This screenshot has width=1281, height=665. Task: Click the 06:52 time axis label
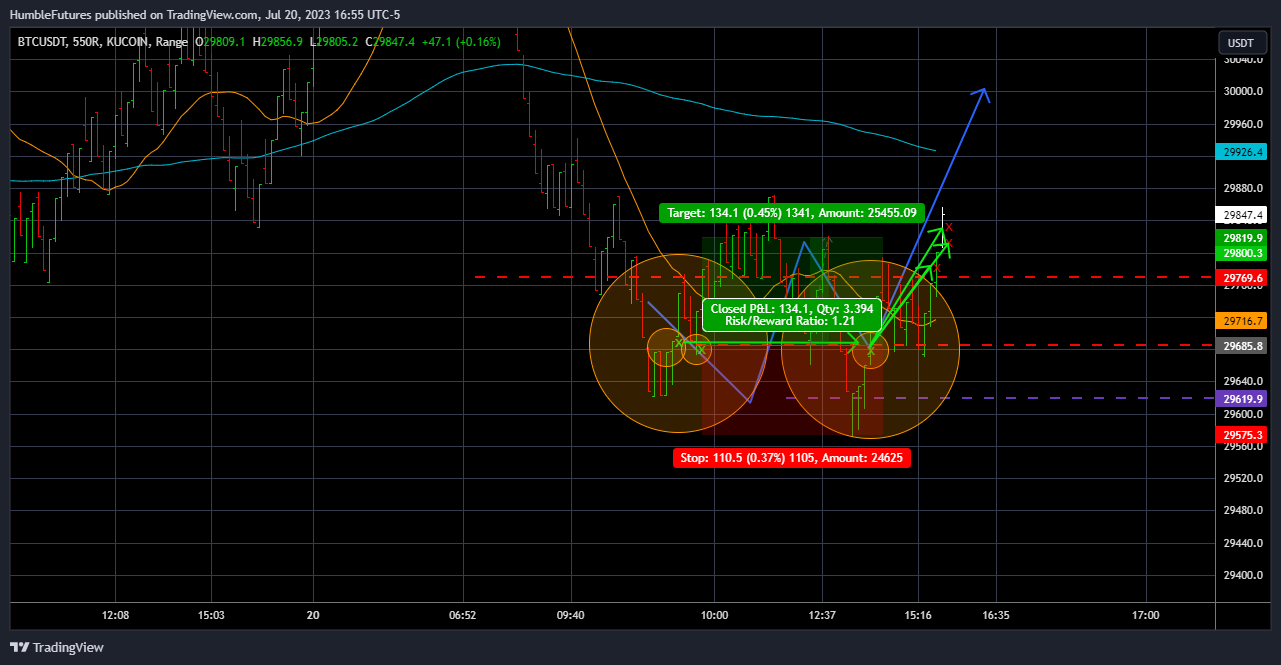coord(462,615)
